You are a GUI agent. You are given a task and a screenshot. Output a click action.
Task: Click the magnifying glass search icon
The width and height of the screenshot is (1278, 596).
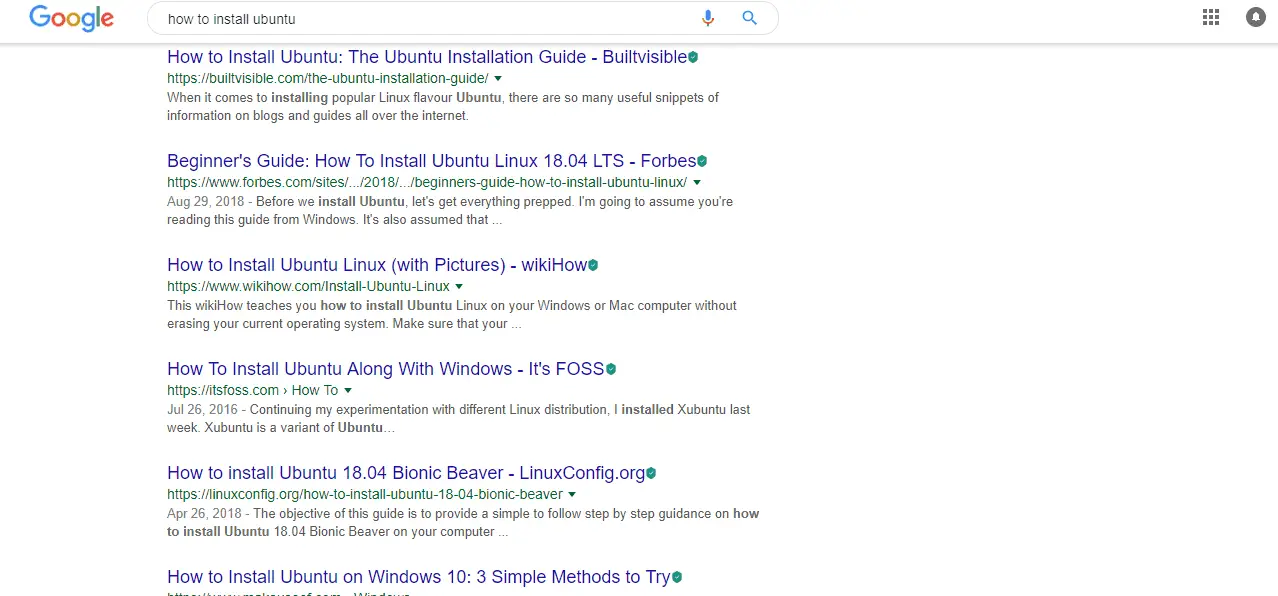[x=749, y=18]
